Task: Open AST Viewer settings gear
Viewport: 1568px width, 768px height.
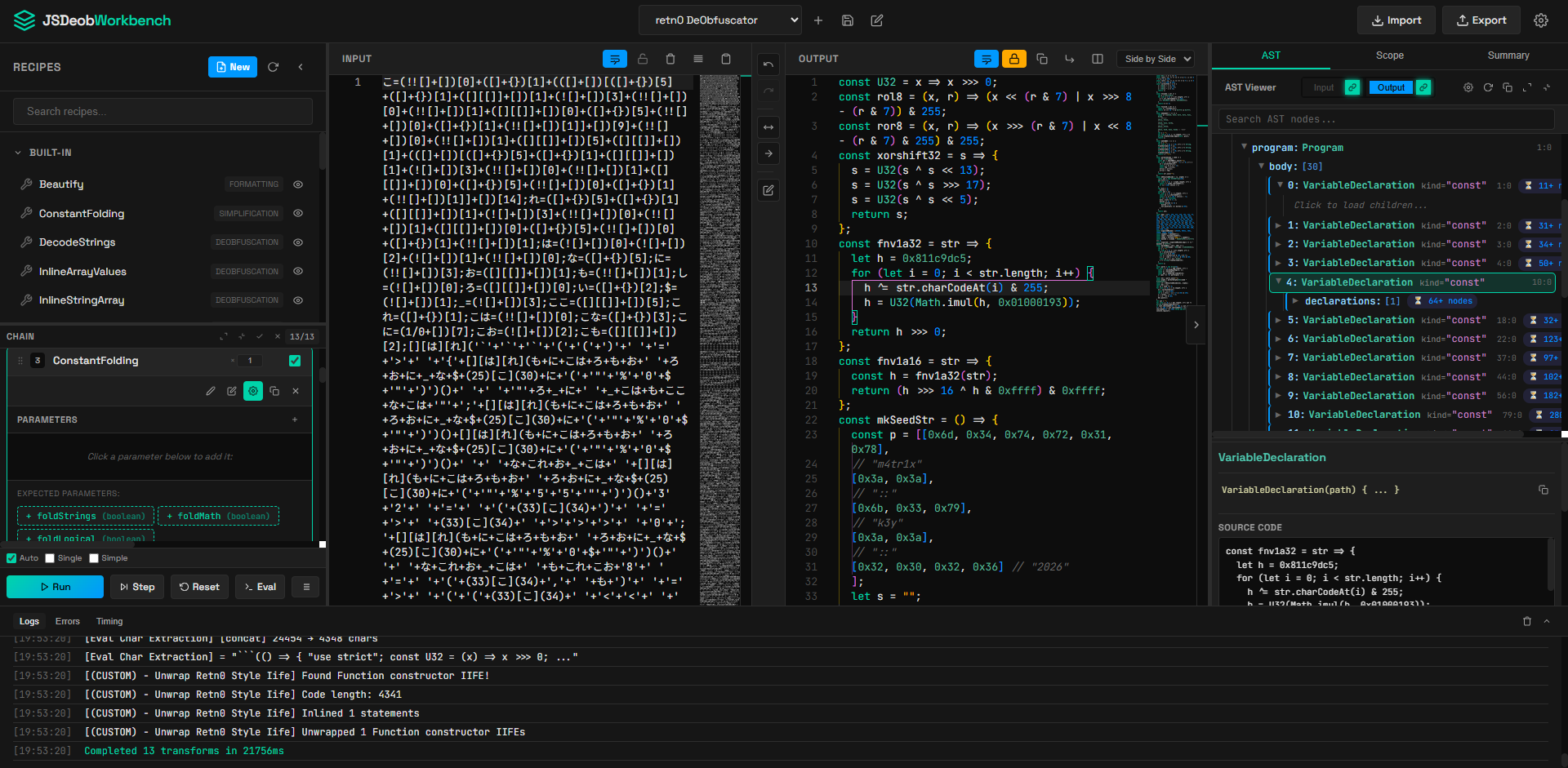Action: (1468, 87)
